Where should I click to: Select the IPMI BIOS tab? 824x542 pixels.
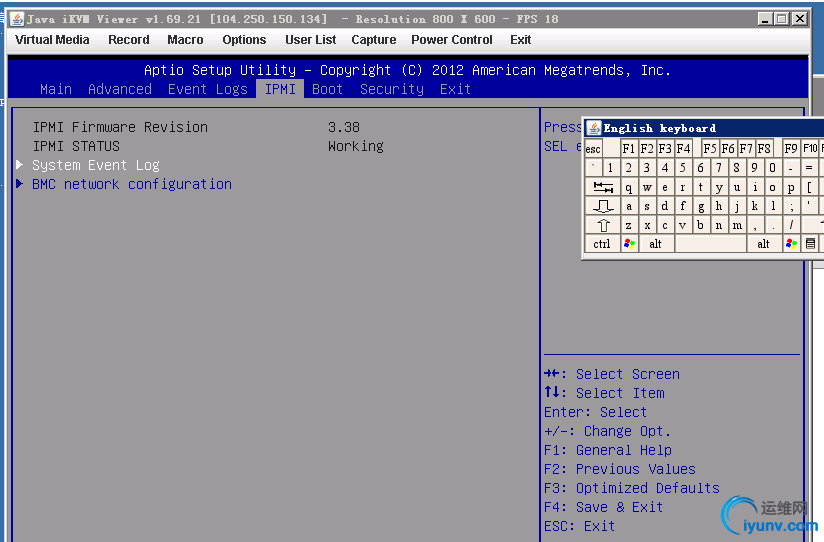click(280, 89)
